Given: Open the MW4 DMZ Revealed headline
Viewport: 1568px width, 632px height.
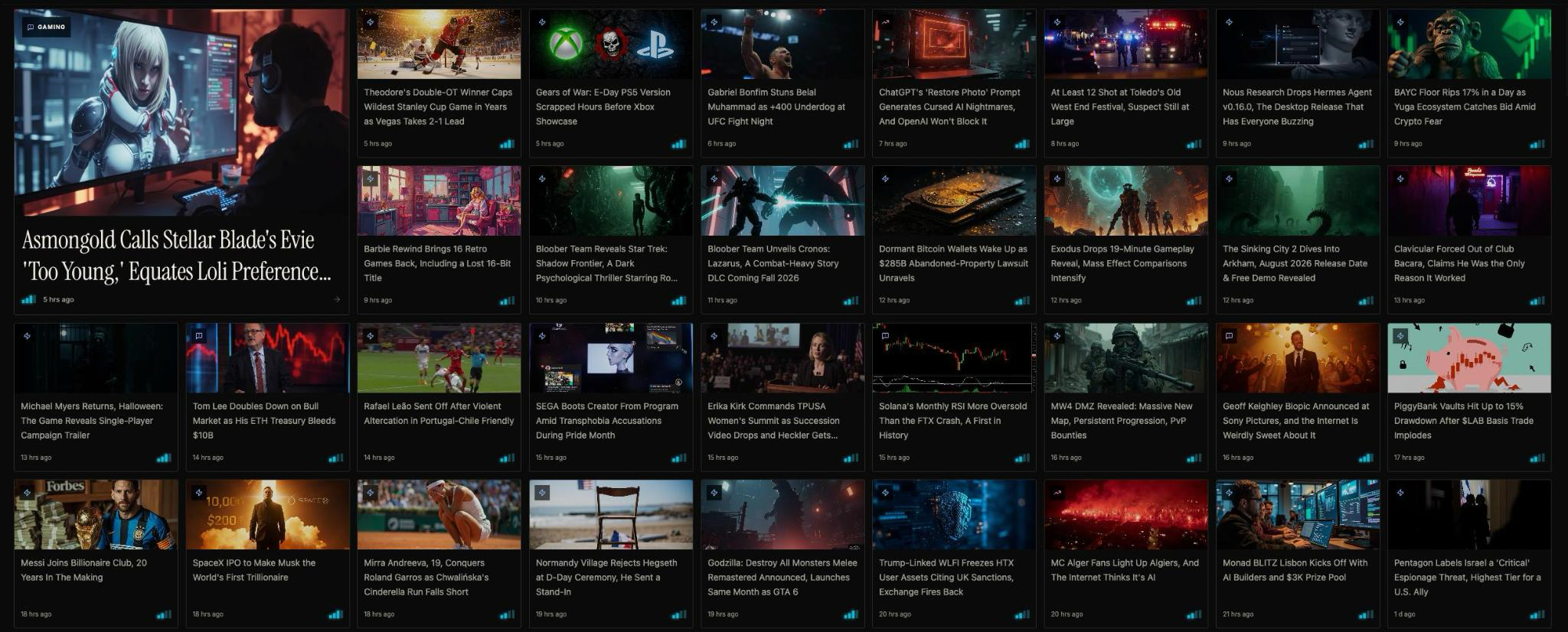Looking at the screenshot, I should [x=1122, y=421].
